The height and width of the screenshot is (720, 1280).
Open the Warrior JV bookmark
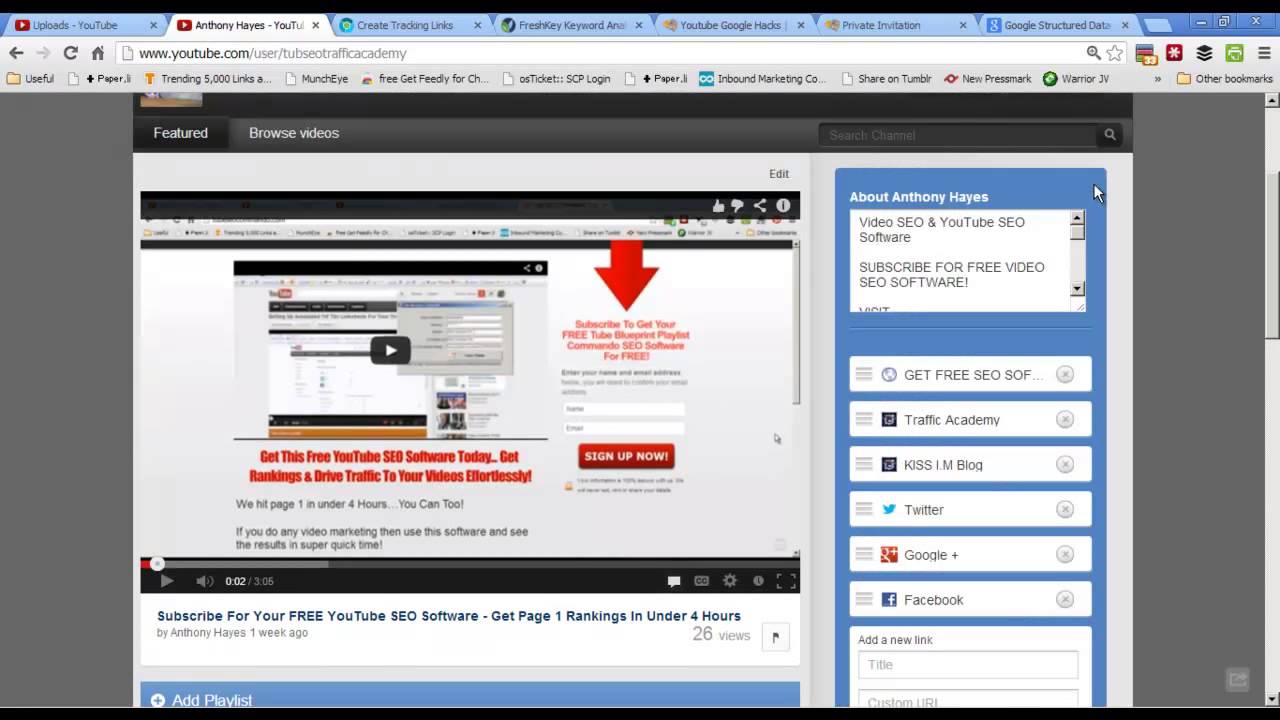tap(1076, 79)
